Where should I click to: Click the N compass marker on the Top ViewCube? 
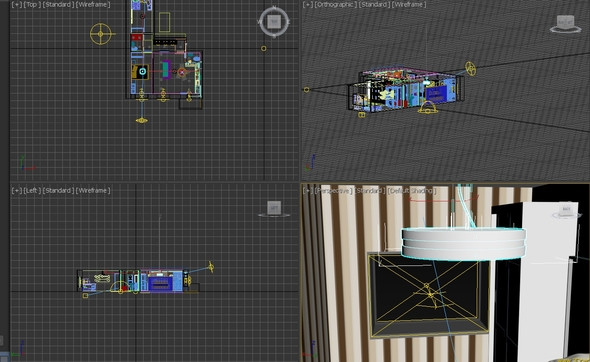[x=274, y=7]
